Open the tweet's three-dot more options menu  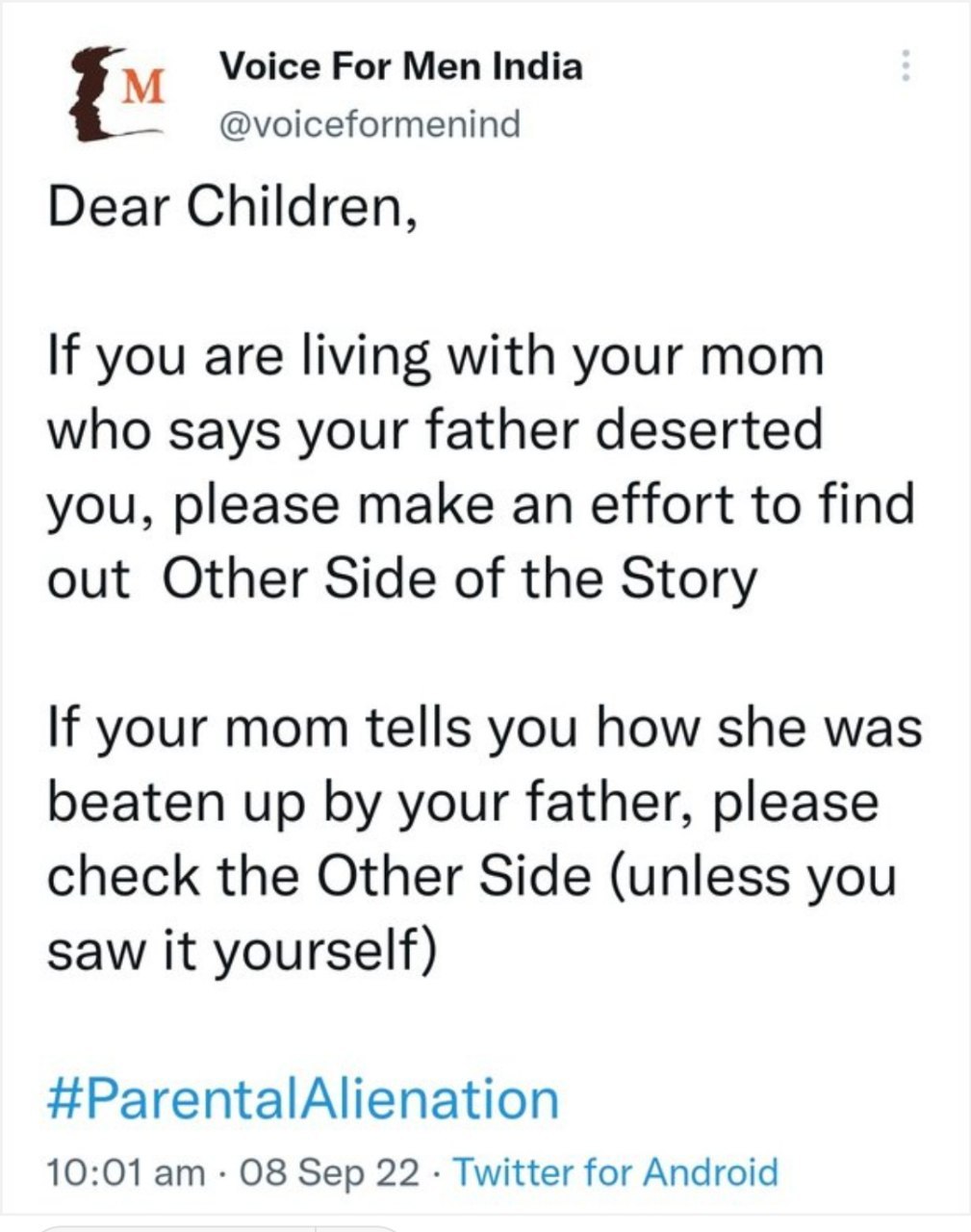(x=903, y=64)
